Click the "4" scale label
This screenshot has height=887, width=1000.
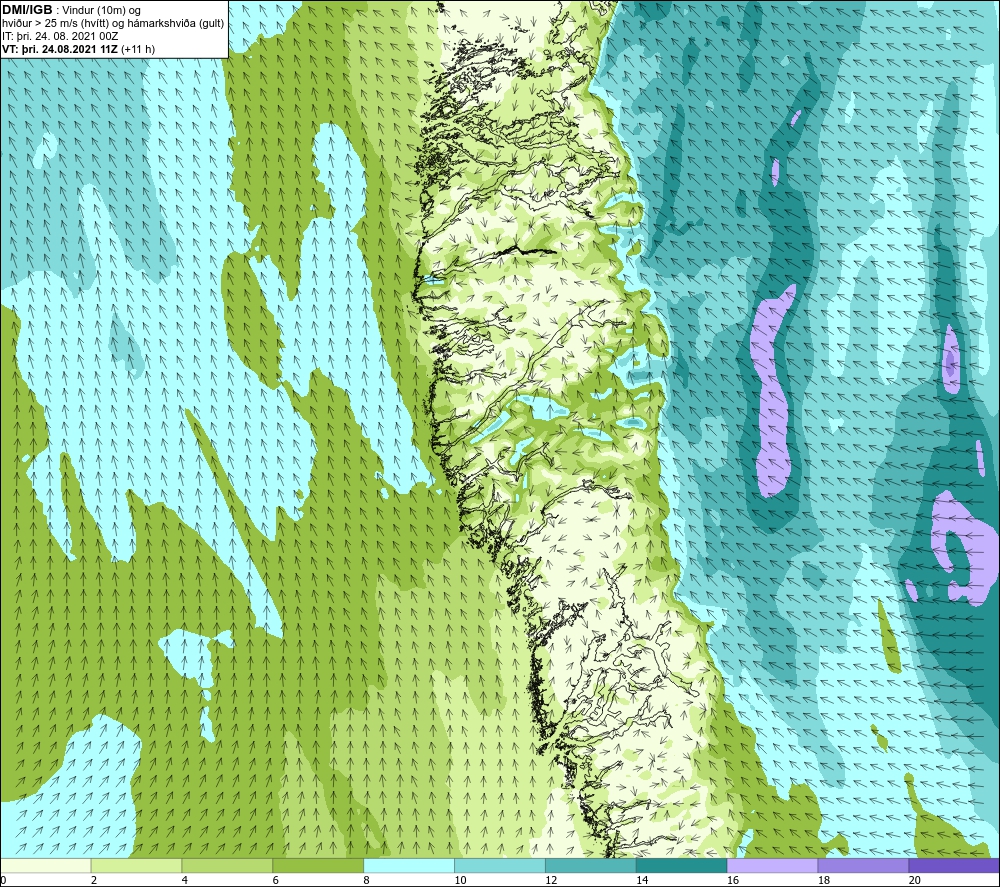(185, 881)
